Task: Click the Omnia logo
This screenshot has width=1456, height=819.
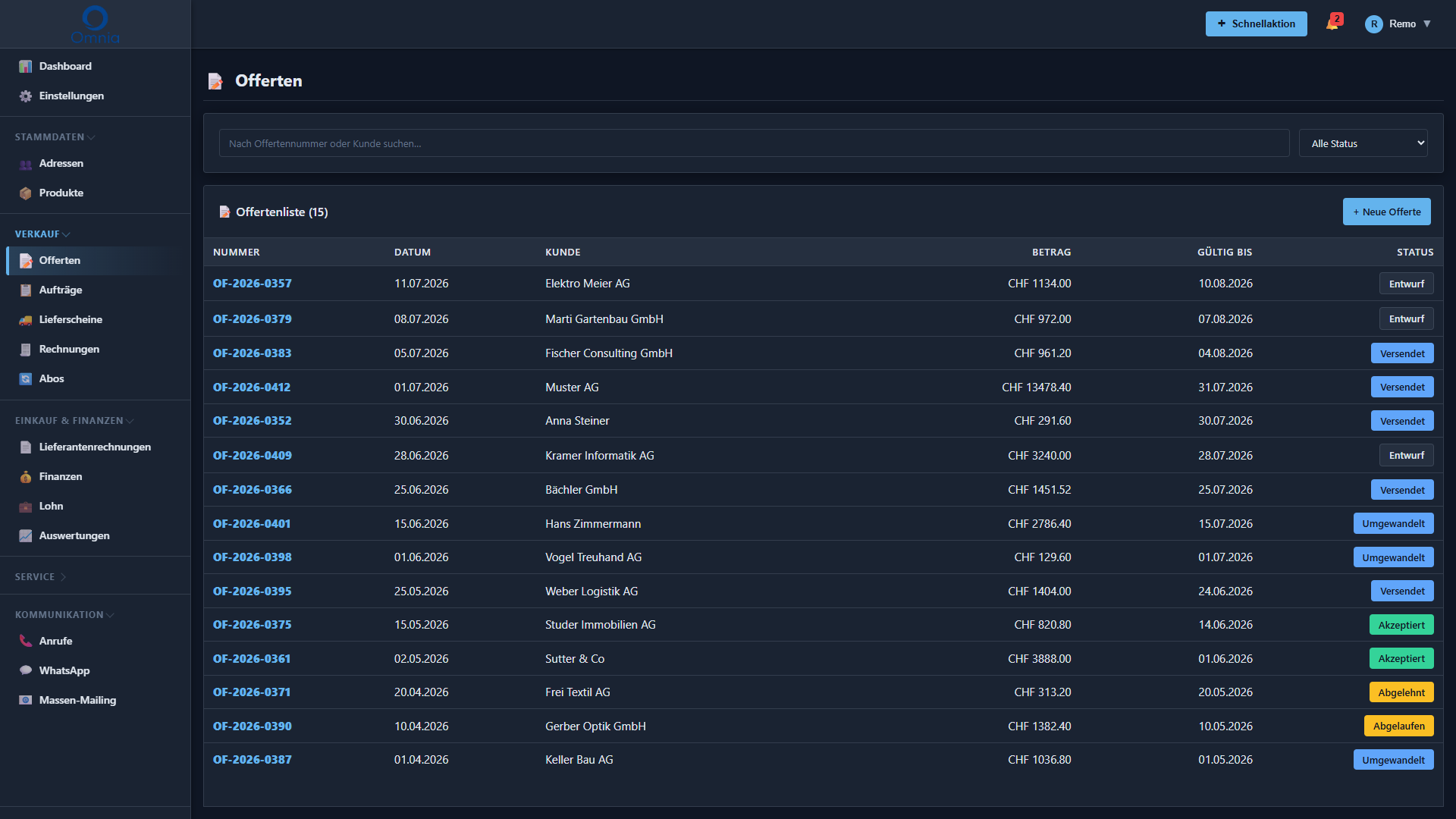Action: tap(95, 24)
